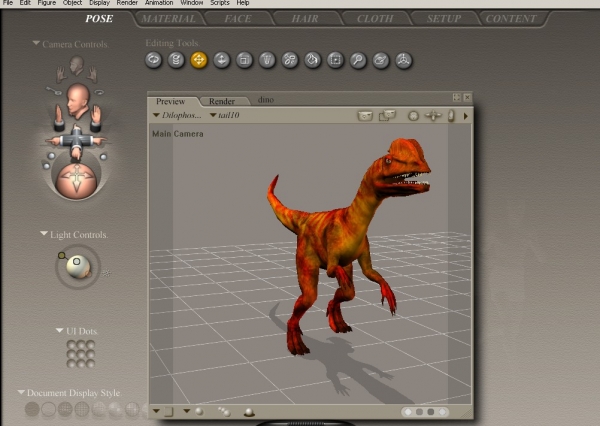The height and width of the screenshot is (426, 600).
Task: Click the Render in new window icon
Action: pos(387,115)
